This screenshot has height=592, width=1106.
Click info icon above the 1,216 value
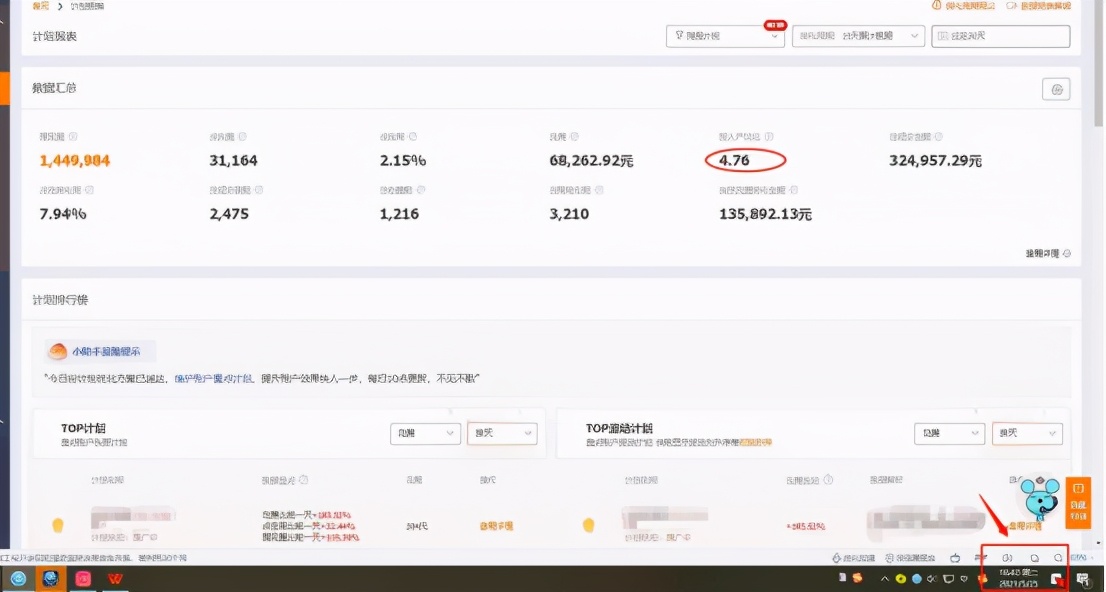pyautogui.click(x=420, y=191)
